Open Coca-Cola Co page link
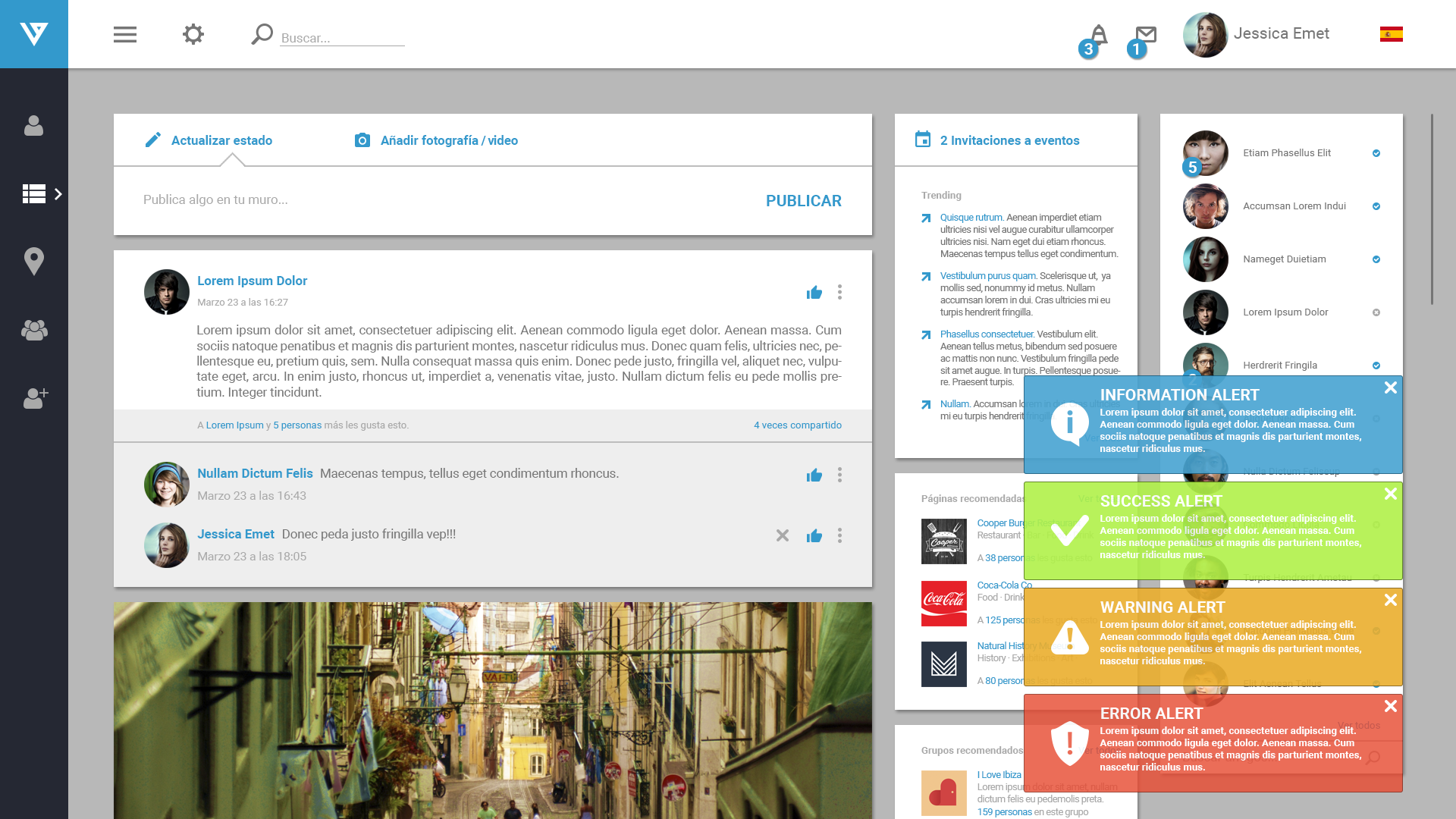This screenshot has height=819, width=1456. point(1005,585)
